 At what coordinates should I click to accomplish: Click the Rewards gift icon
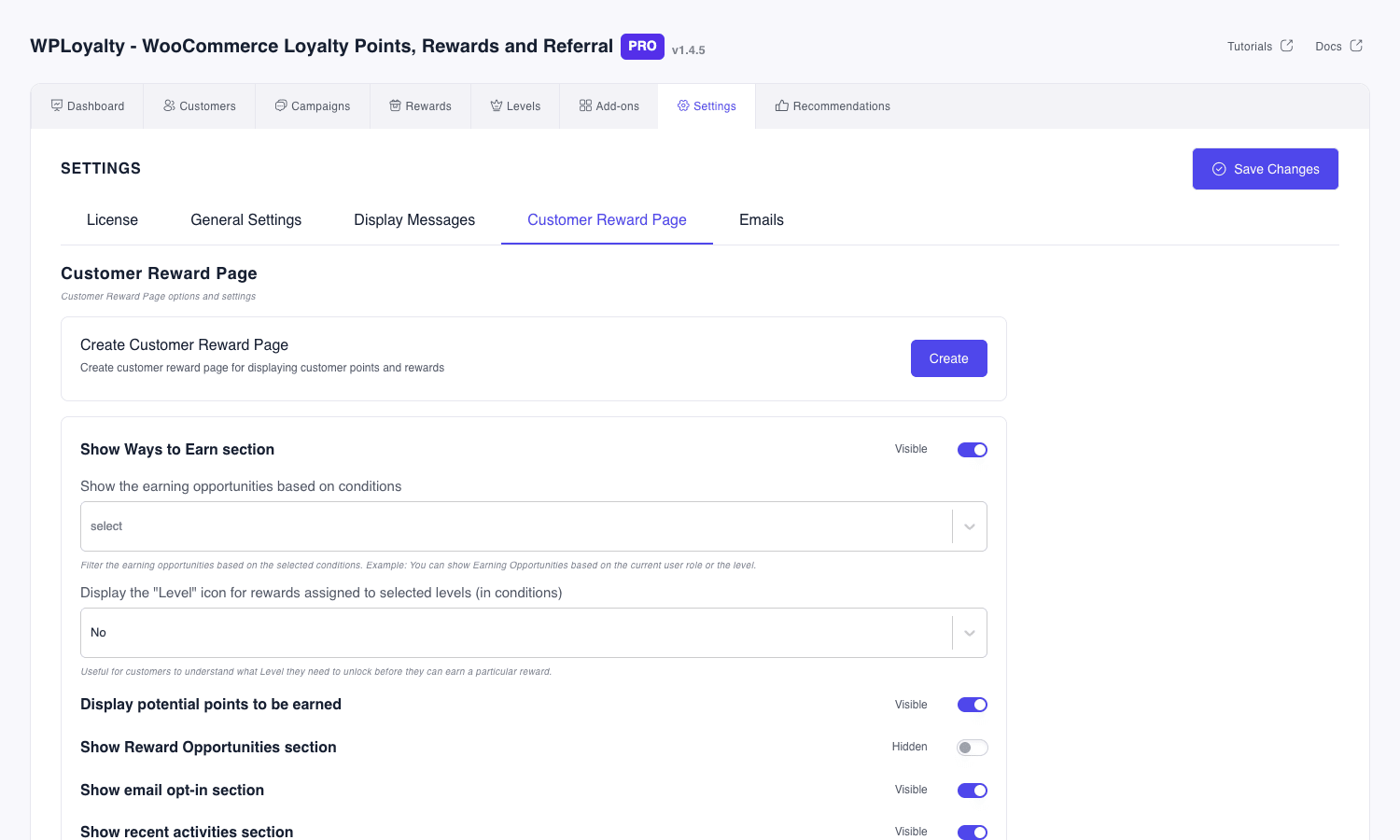coord(396,105)
